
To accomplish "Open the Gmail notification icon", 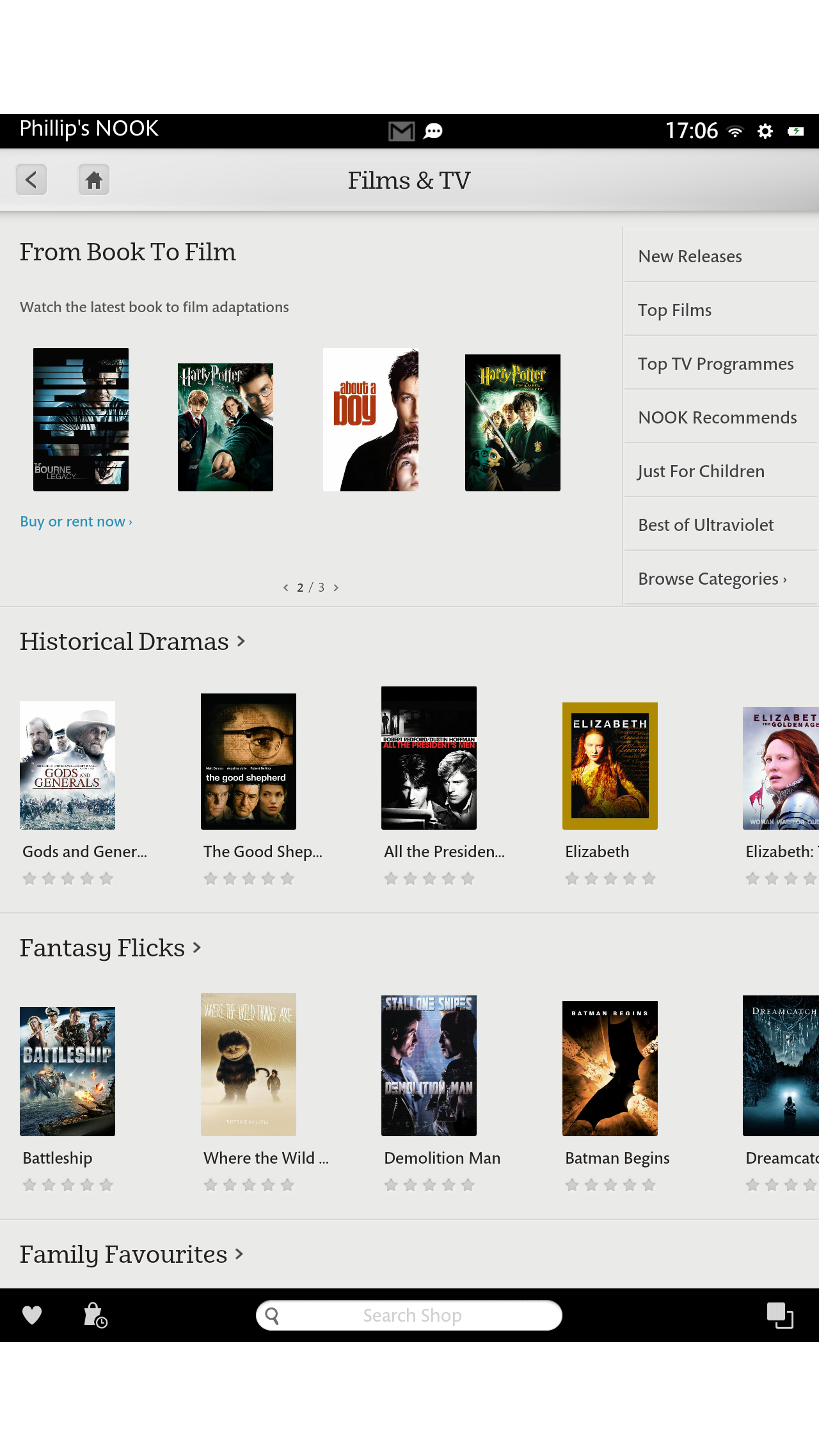I will pyautogui.click(x=401, y=132).
